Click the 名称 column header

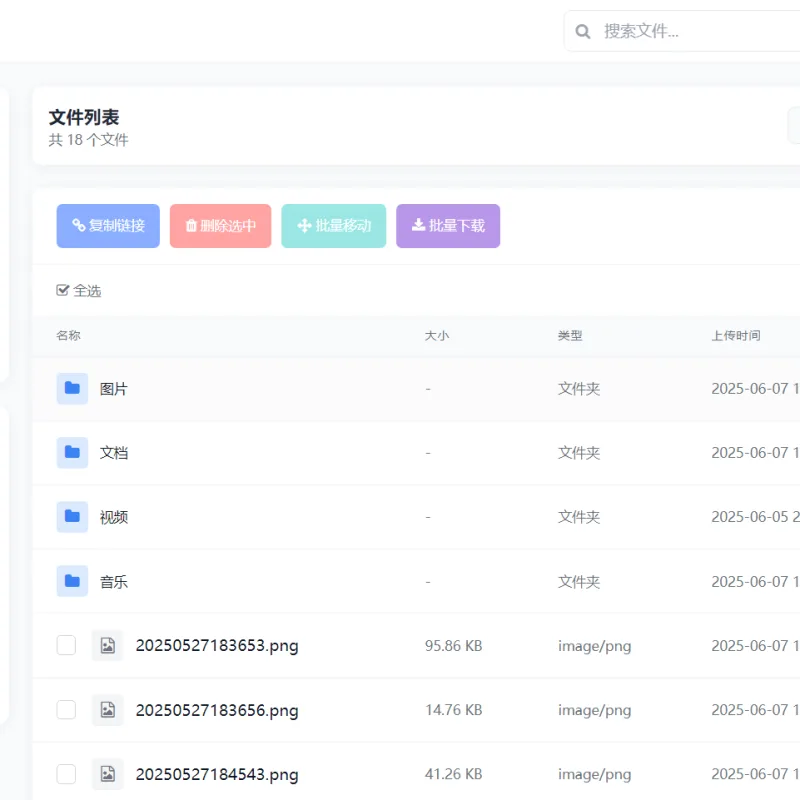[68, 335]
